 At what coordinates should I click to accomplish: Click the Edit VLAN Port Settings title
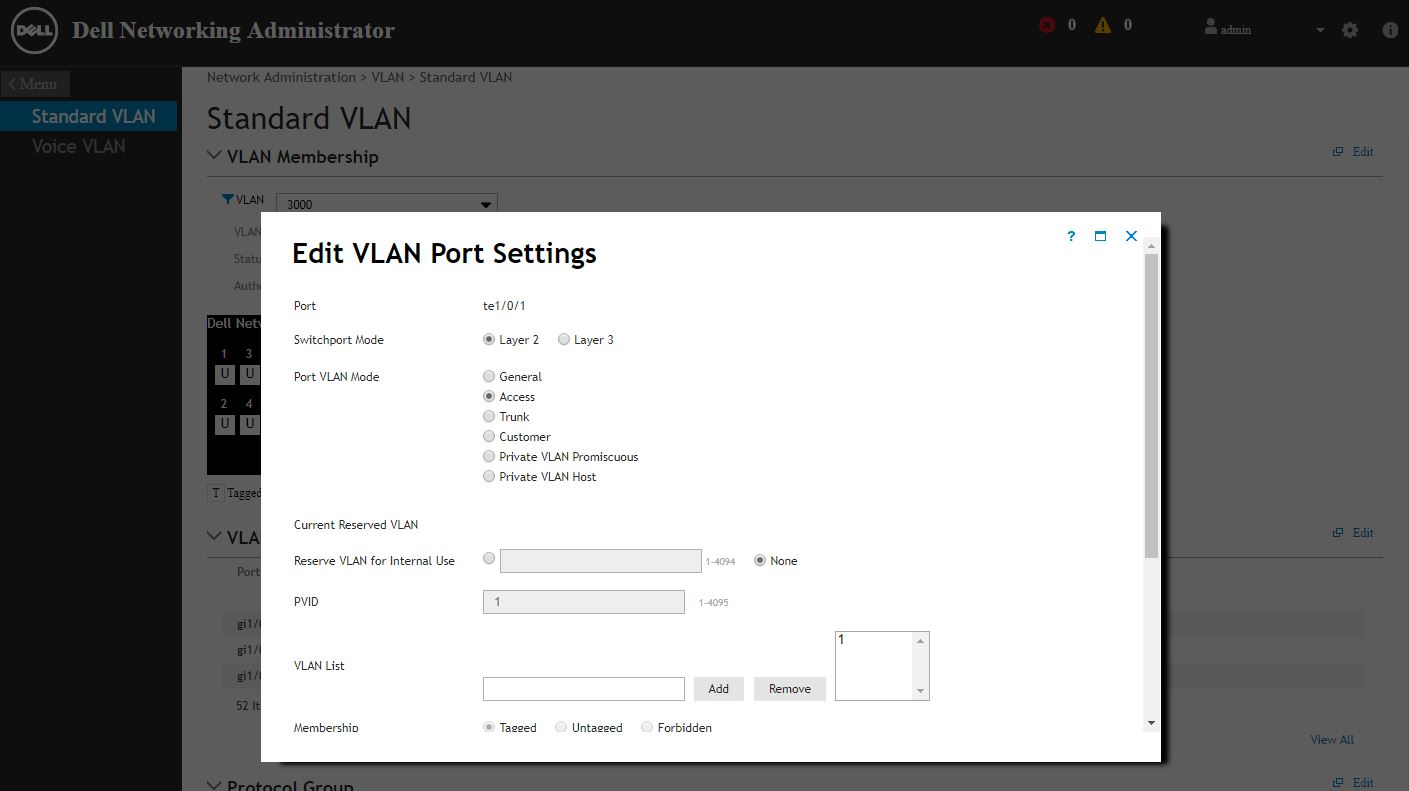(444, 253)
